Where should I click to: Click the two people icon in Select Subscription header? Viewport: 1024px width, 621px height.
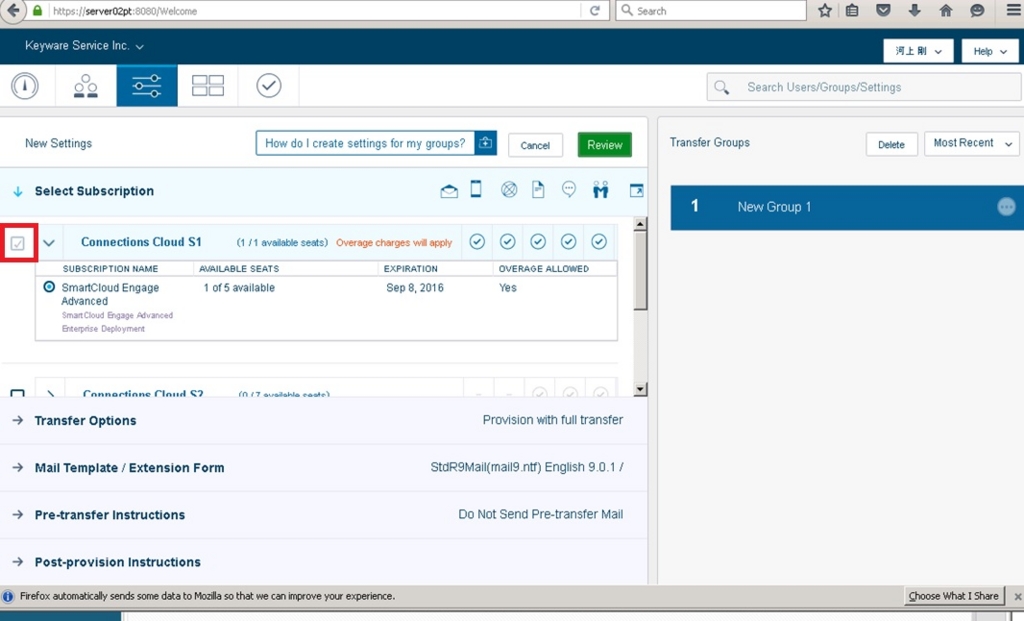(x=600, y=190)
